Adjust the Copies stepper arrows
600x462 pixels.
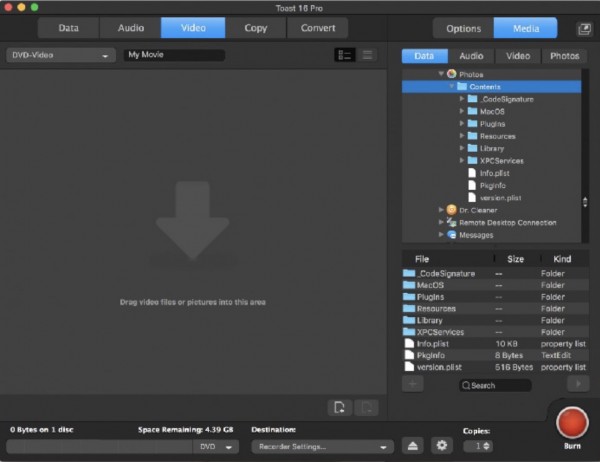[486, 446]
